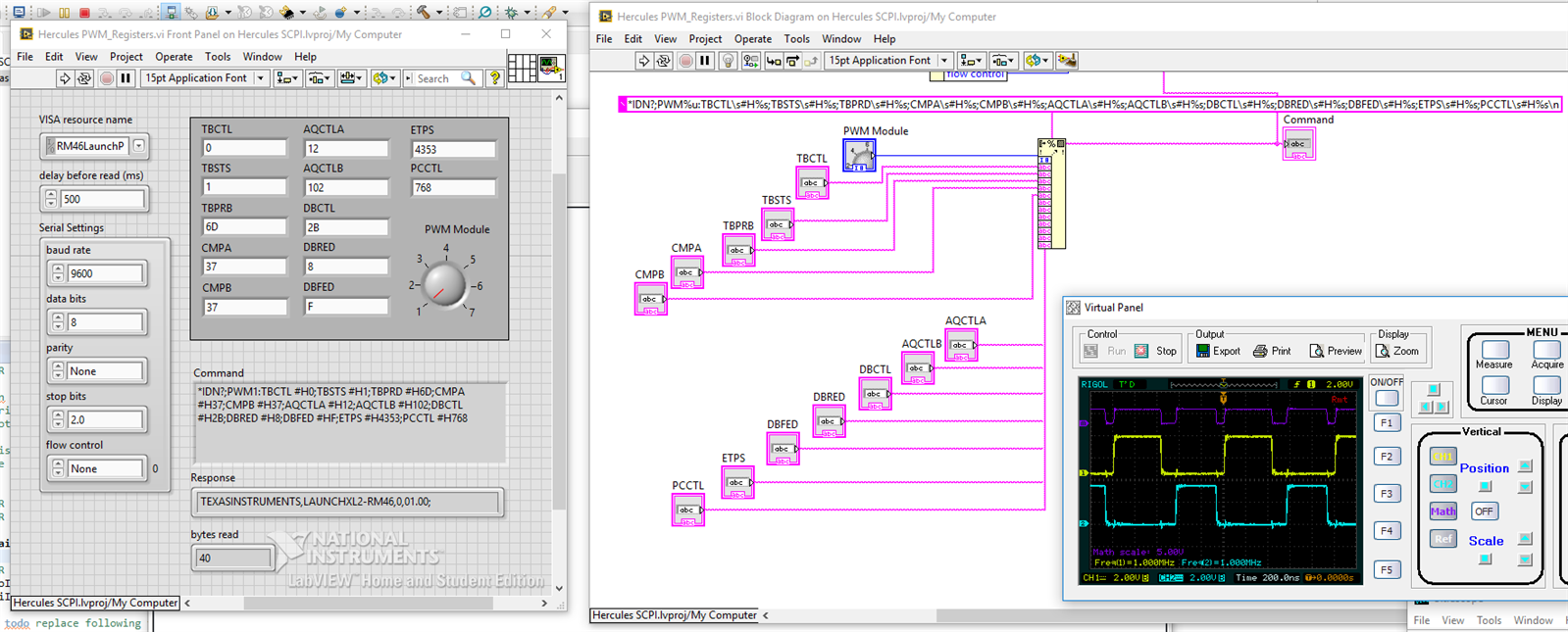Toggle CH1 channel button
Viewport: 1568px width, 632px height.
coord(1442,457)
